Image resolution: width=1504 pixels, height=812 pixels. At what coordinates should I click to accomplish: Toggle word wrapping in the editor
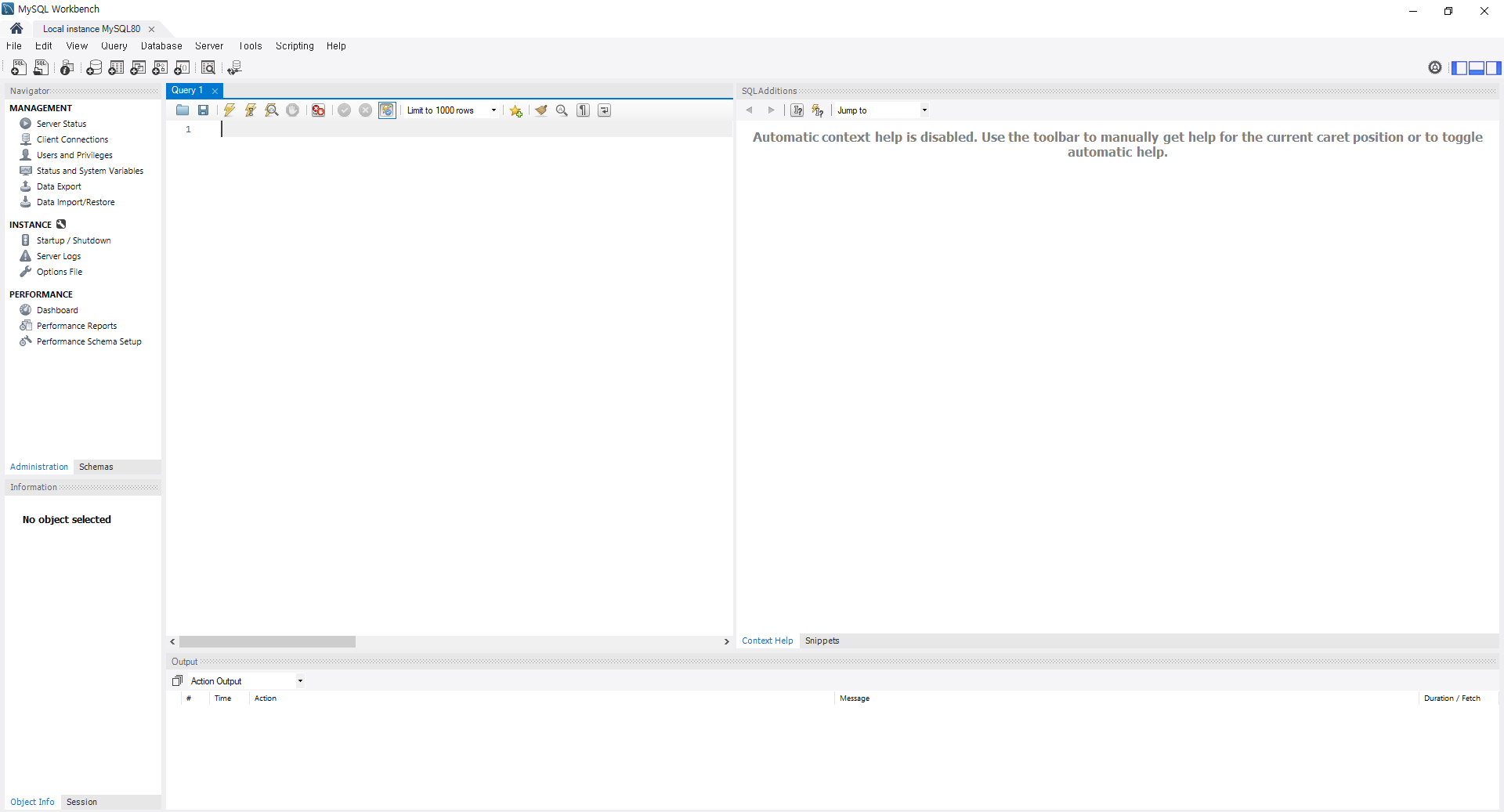coord(605,110)
